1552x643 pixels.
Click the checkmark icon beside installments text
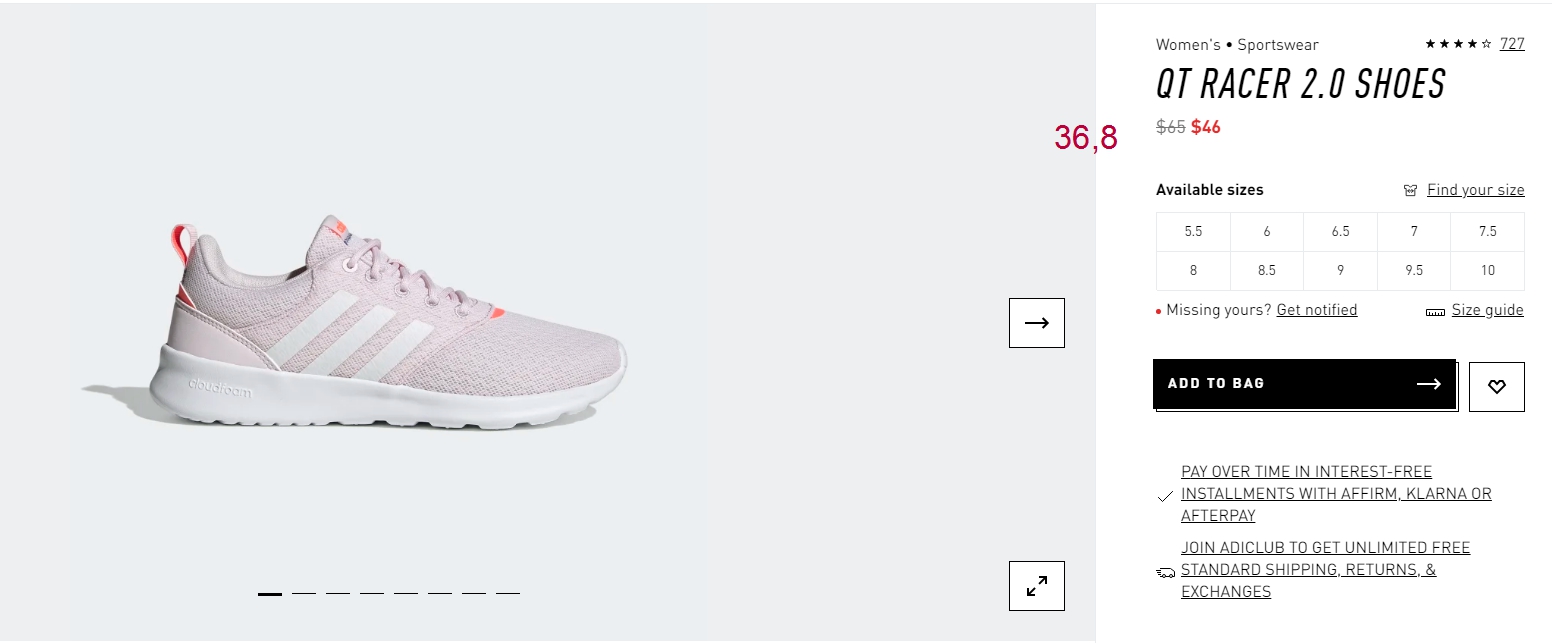pyautogui.click(x=1164, y=496)
